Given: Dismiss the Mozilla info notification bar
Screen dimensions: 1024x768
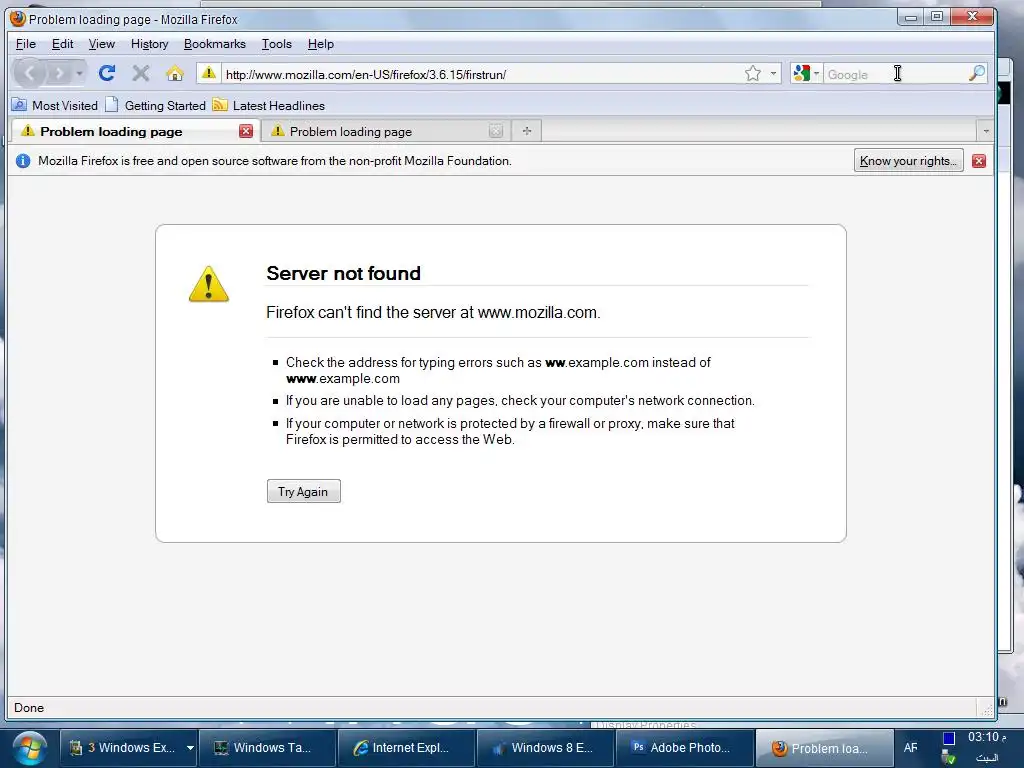Looking at the screenshot, I should point(978,161).
